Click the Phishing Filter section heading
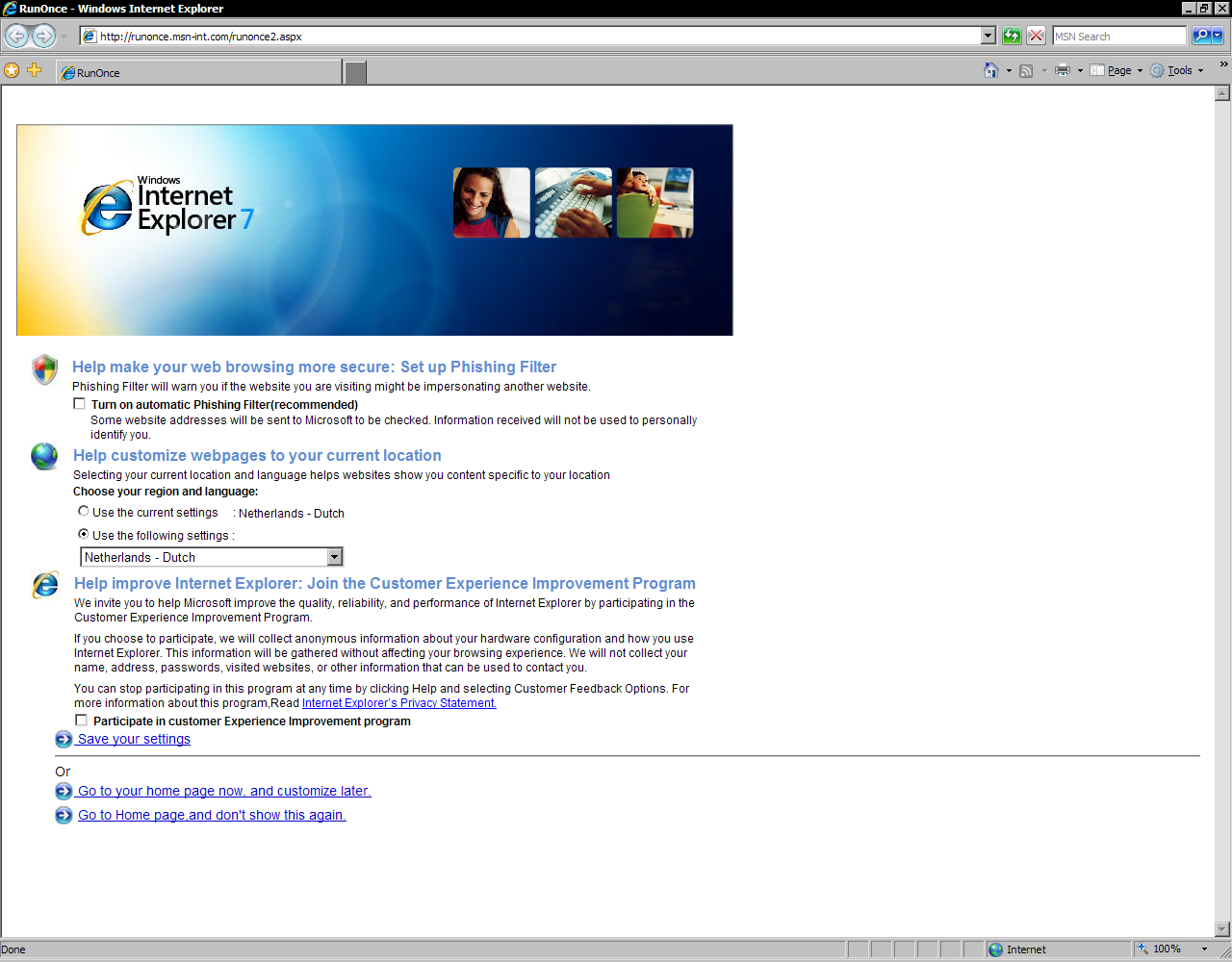This screenshot has height=962, width=1232. [x=314, y=367]
